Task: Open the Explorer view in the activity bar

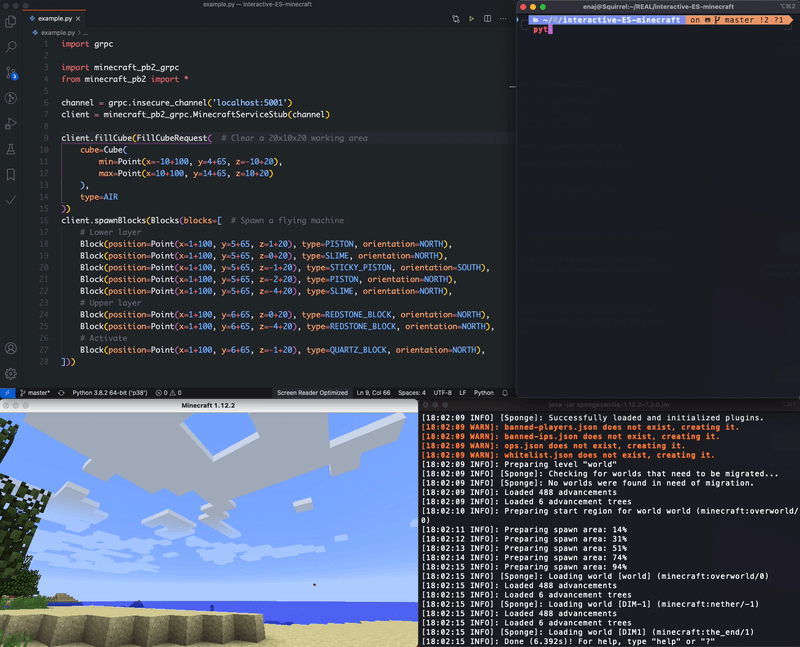Action: 10,21
